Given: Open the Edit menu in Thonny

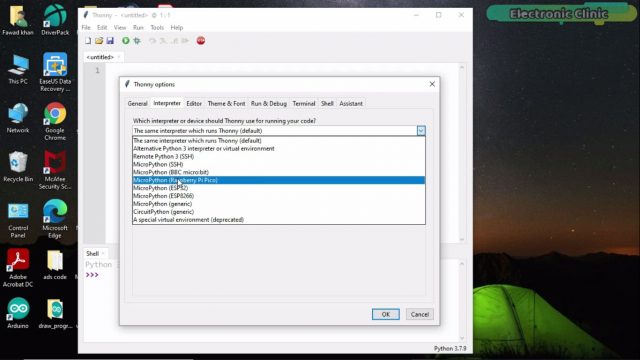Looking at the screenshot, I should (102, 28).
